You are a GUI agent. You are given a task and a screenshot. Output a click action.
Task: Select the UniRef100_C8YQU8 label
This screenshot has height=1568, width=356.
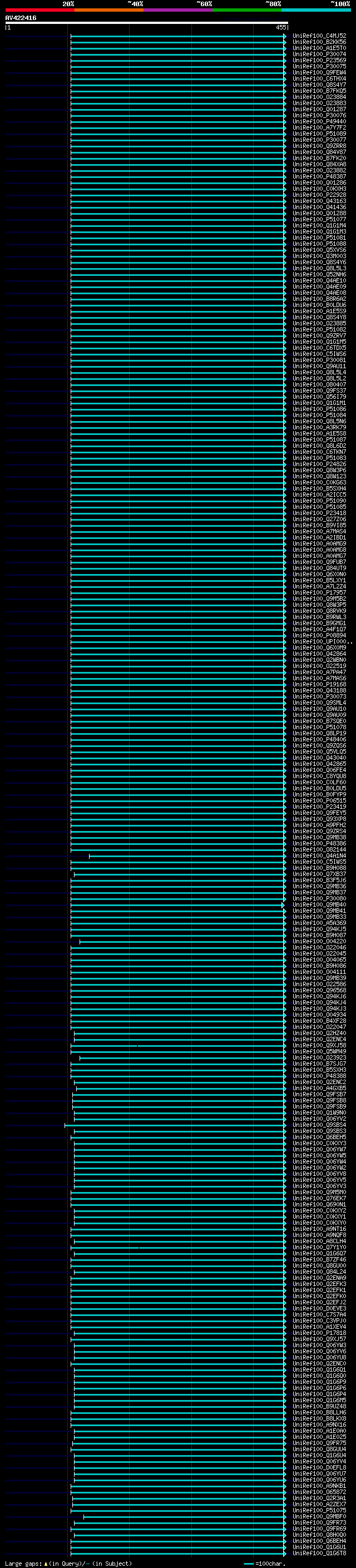click(319, 776)
